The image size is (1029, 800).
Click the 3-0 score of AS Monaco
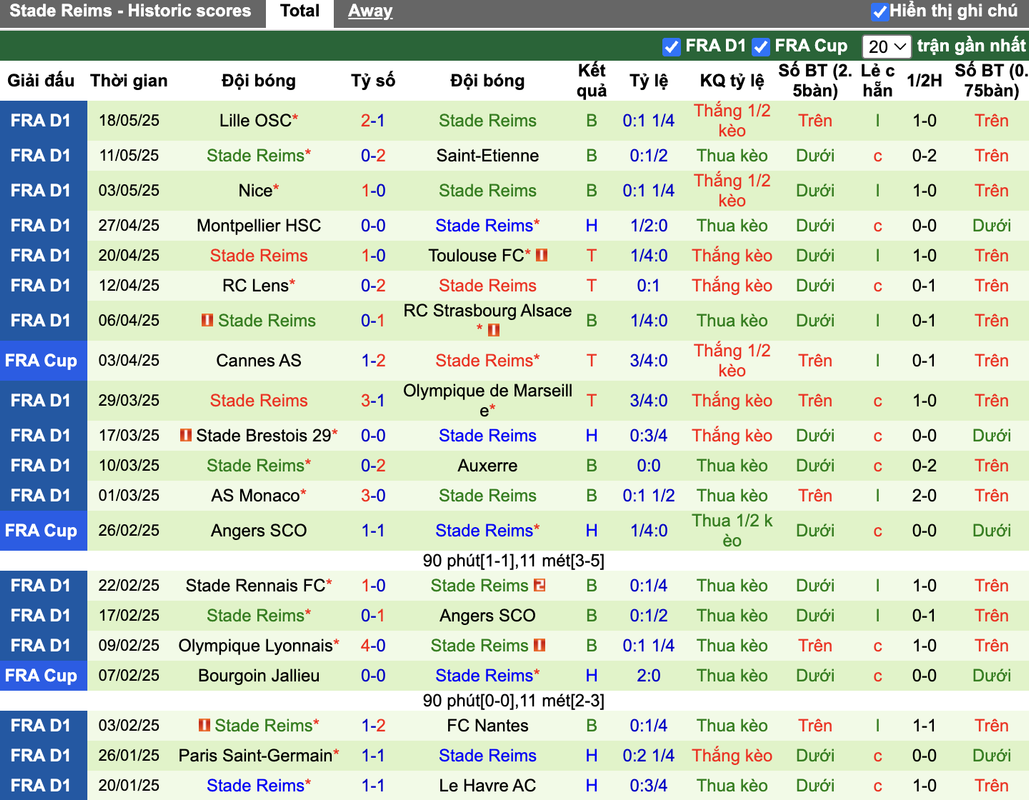tap(373, 495)
